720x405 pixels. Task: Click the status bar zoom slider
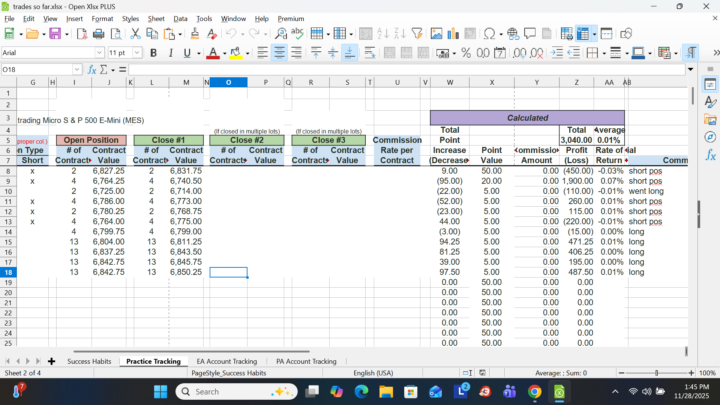point(656,373)
